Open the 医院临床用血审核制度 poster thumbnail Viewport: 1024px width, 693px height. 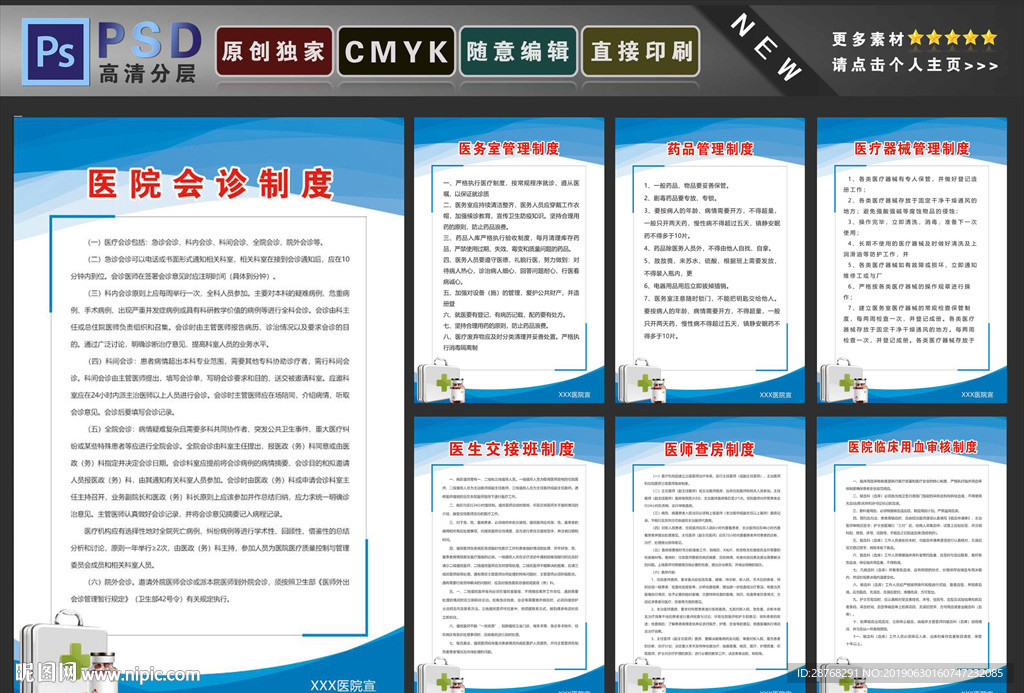(912, 555)
